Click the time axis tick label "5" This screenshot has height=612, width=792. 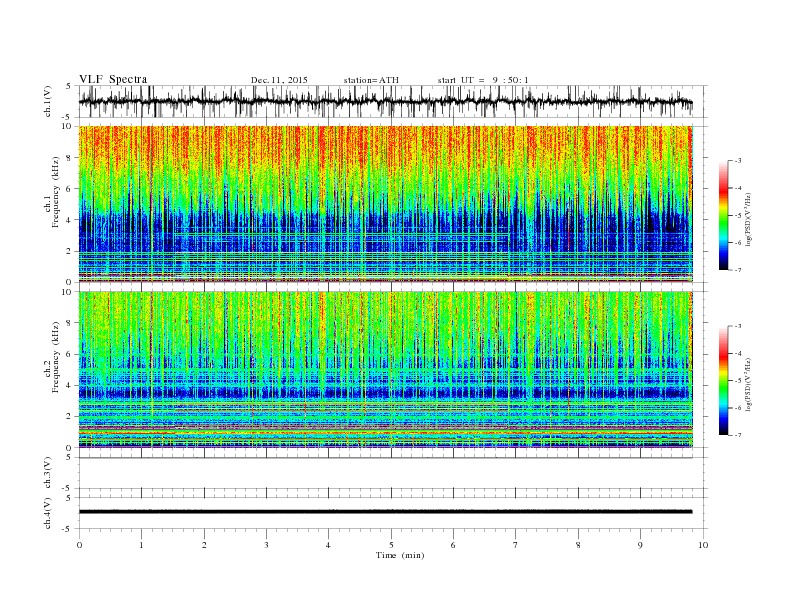click(391, 545)
